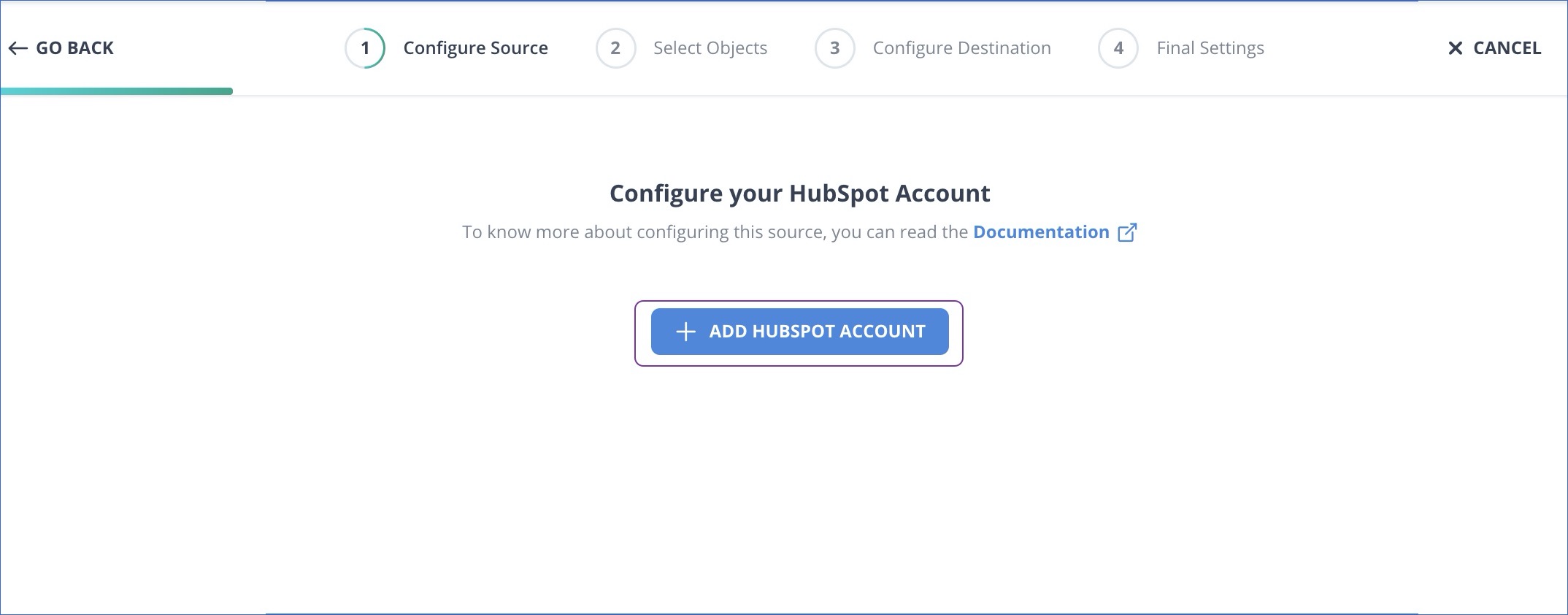Switch to the Final Settings step
Image resolution: width=1568 pixels, height=615 pixels.
coord(1210,47)
